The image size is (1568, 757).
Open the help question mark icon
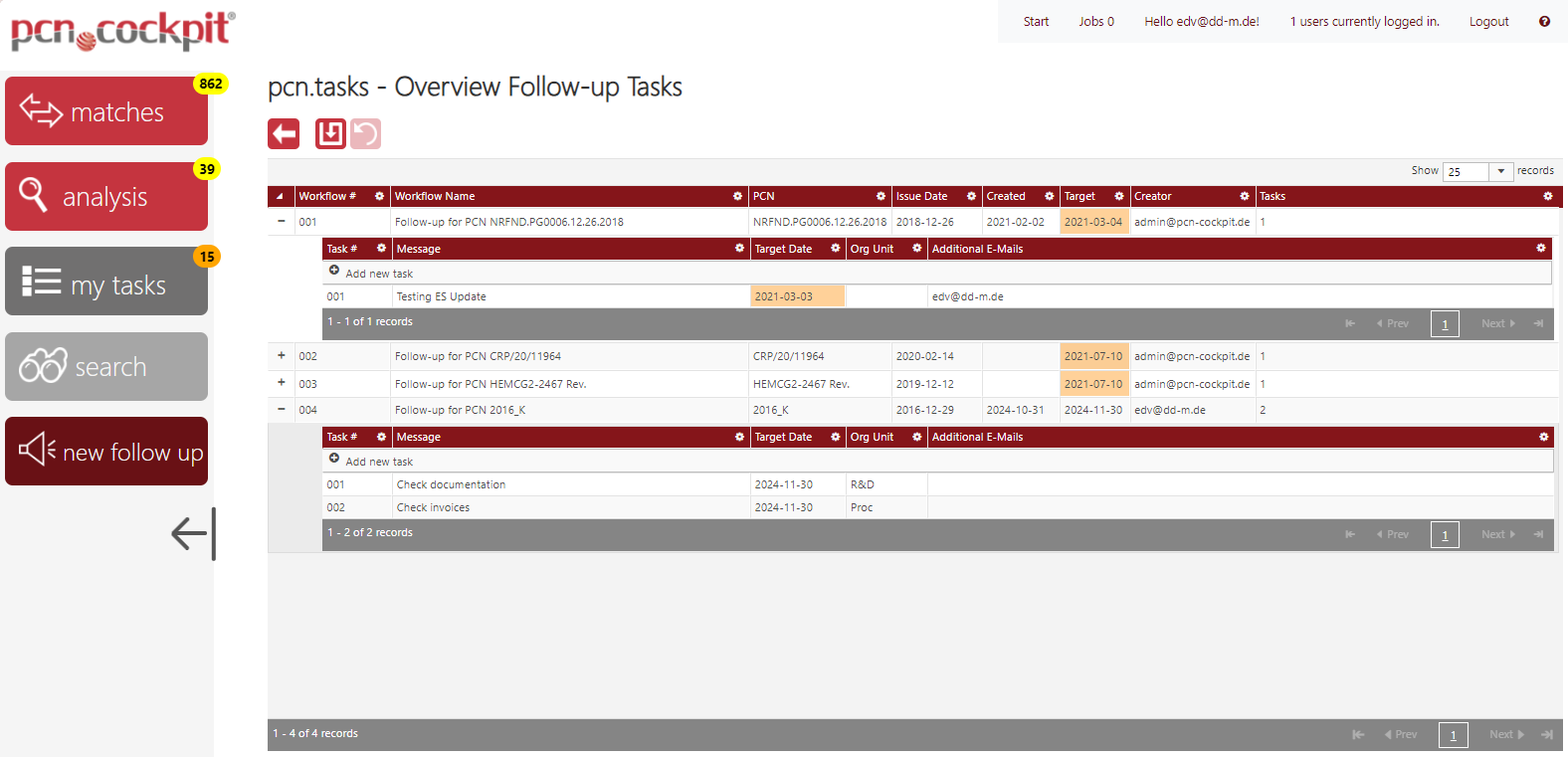click(1544, 21)
